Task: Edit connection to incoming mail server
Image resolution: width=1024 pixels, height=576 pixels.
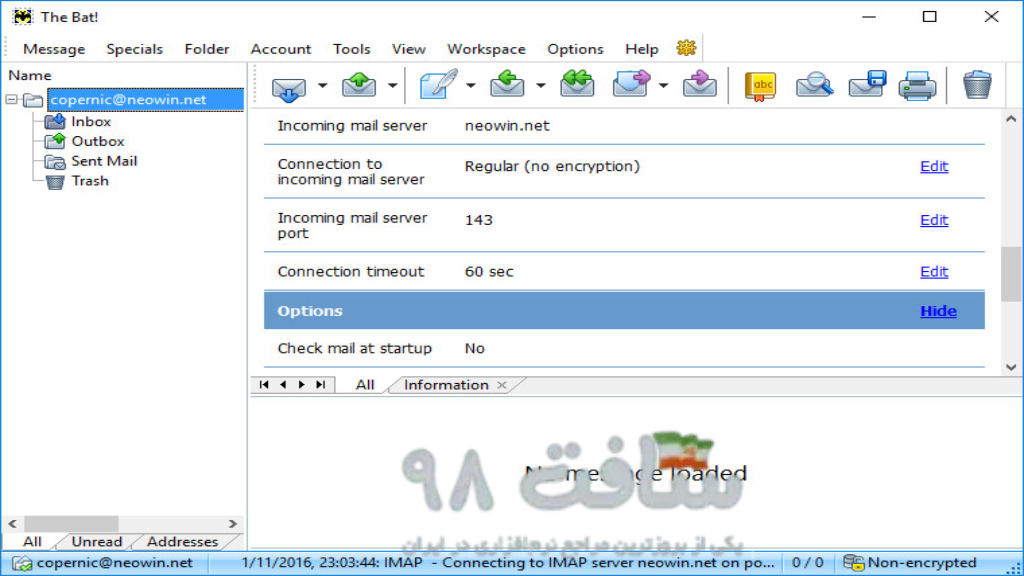Action: click(x=934, y=167)
